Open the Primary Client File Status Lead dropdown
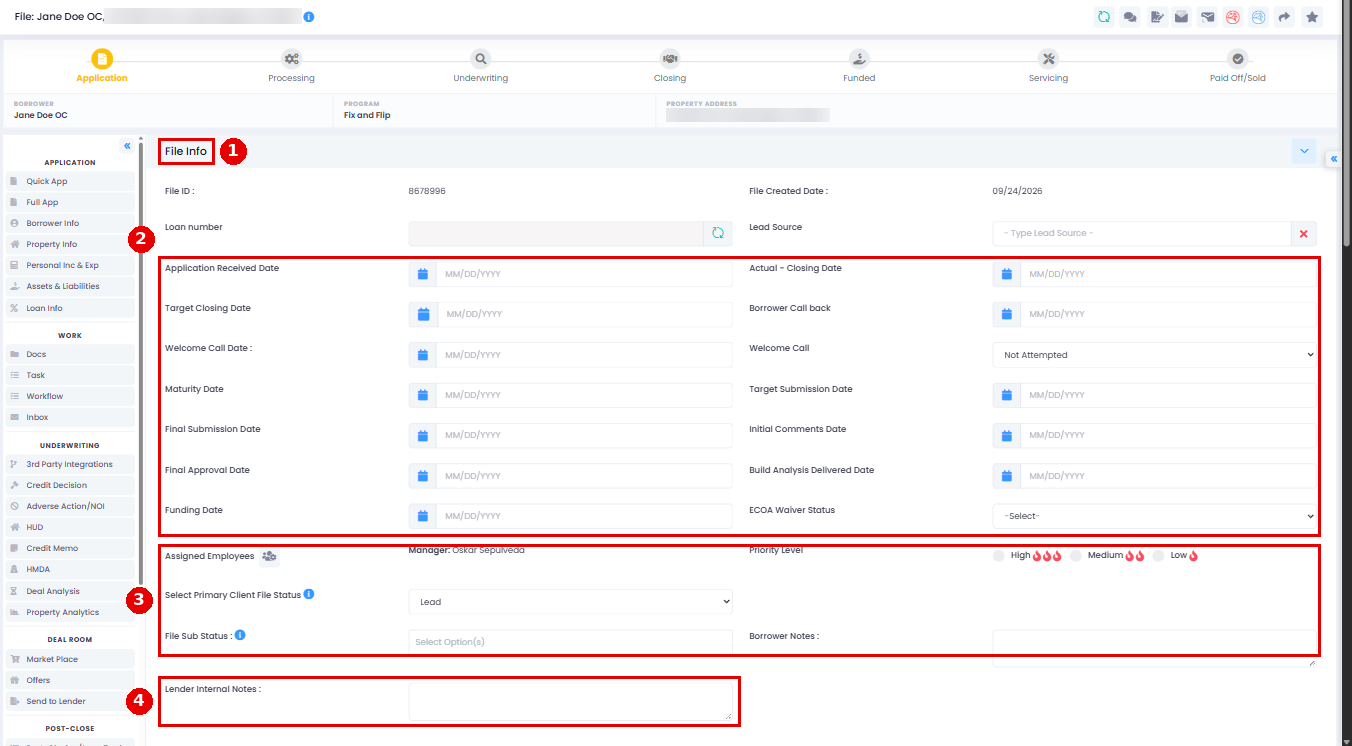This screenshot has height=746, width=1352. coord(570,602)
